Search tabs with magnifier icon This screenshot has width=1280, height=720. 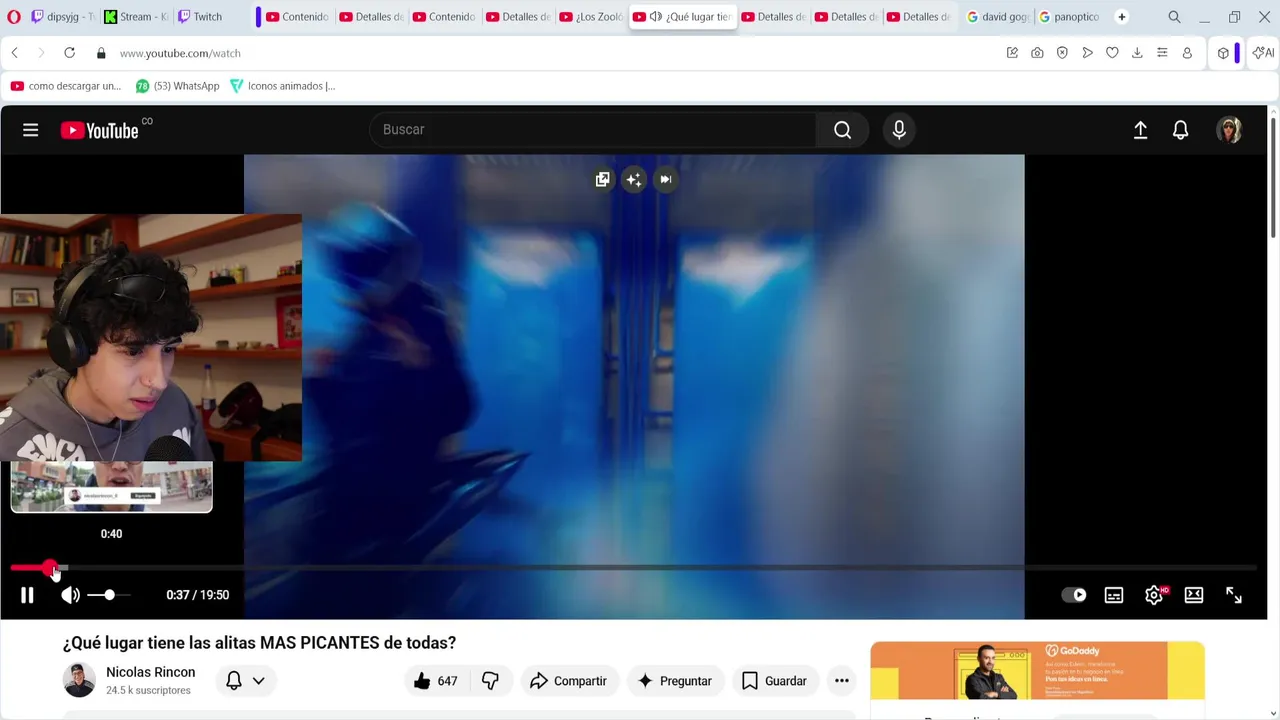(1174, 17)
